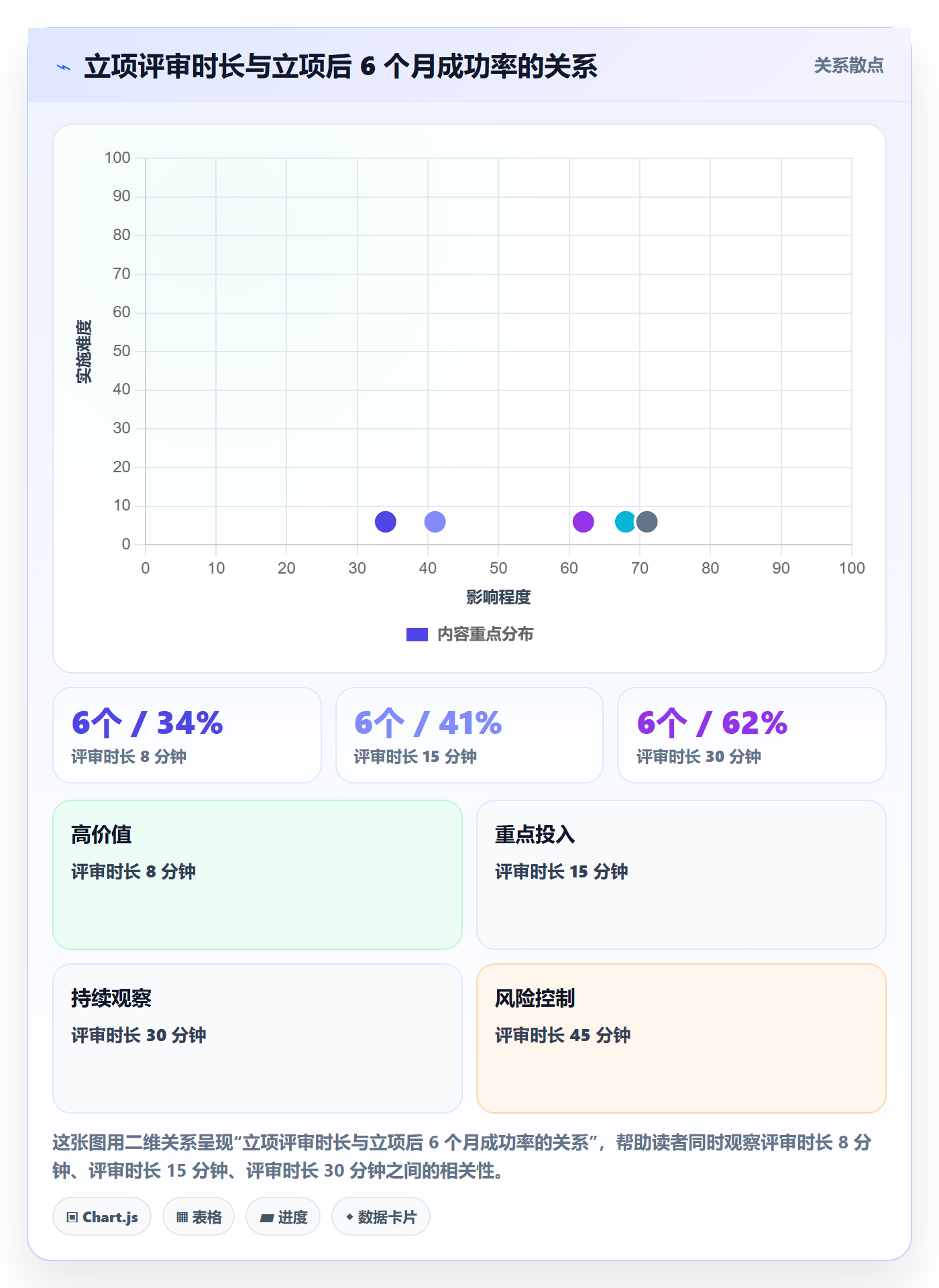939x1288 pixels.
Task: Click the 关系散点 label in header
Action: [848, 66]
